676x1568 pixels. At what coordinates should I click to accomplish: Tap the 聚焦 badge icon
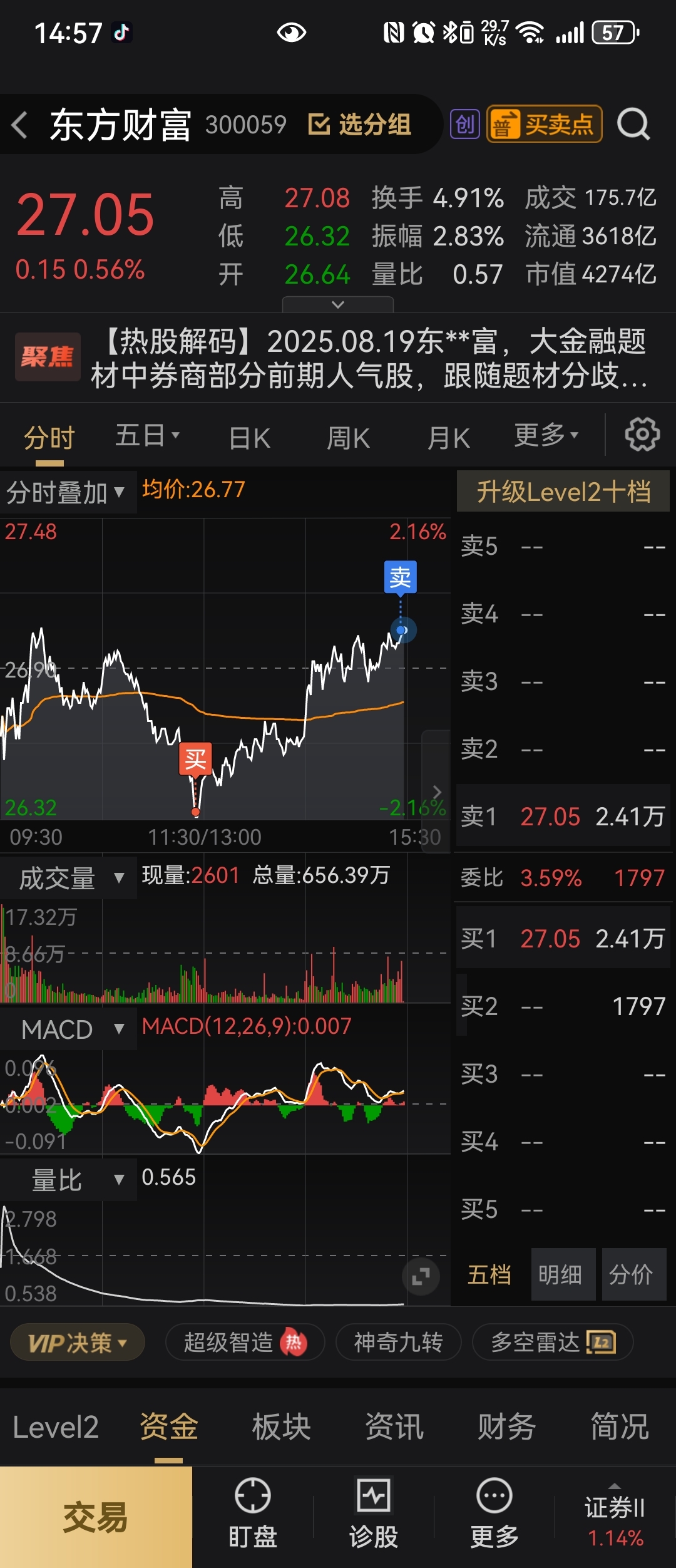(48, 357)
